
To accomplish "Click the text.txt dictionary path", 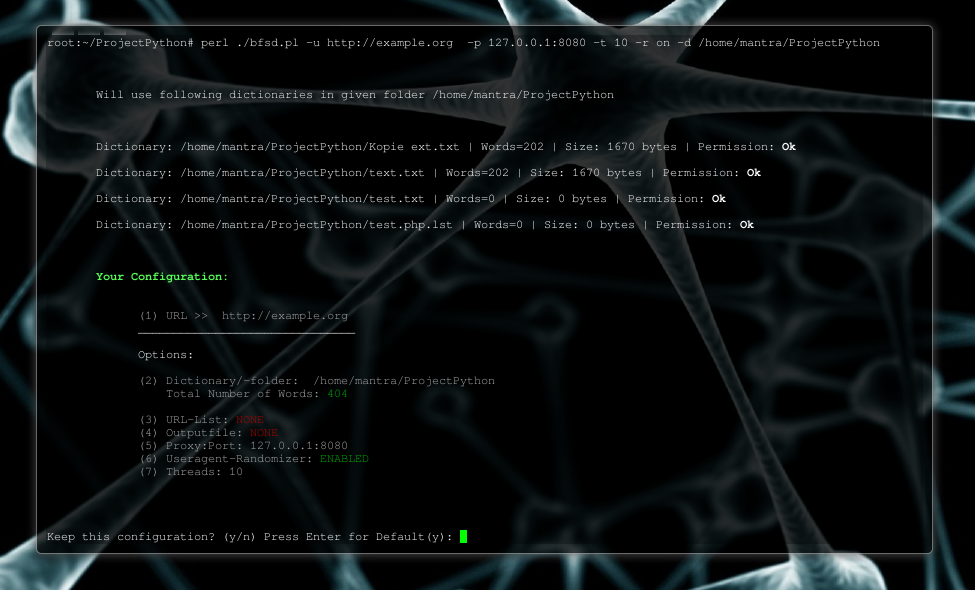I will (302, 173).
